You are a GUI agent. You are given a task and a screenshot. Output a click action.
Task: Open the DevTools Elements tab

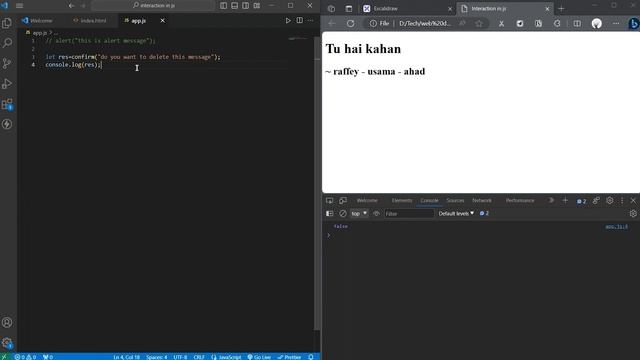click(x=402, y=200)
